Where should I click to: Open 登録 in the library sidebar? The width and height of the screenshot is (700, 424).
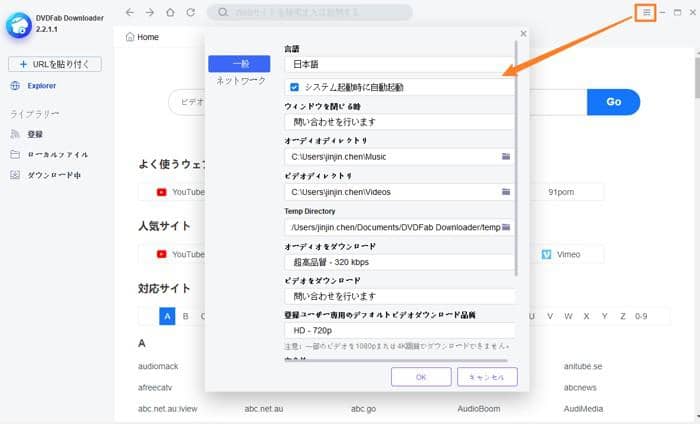coord(35,134)
